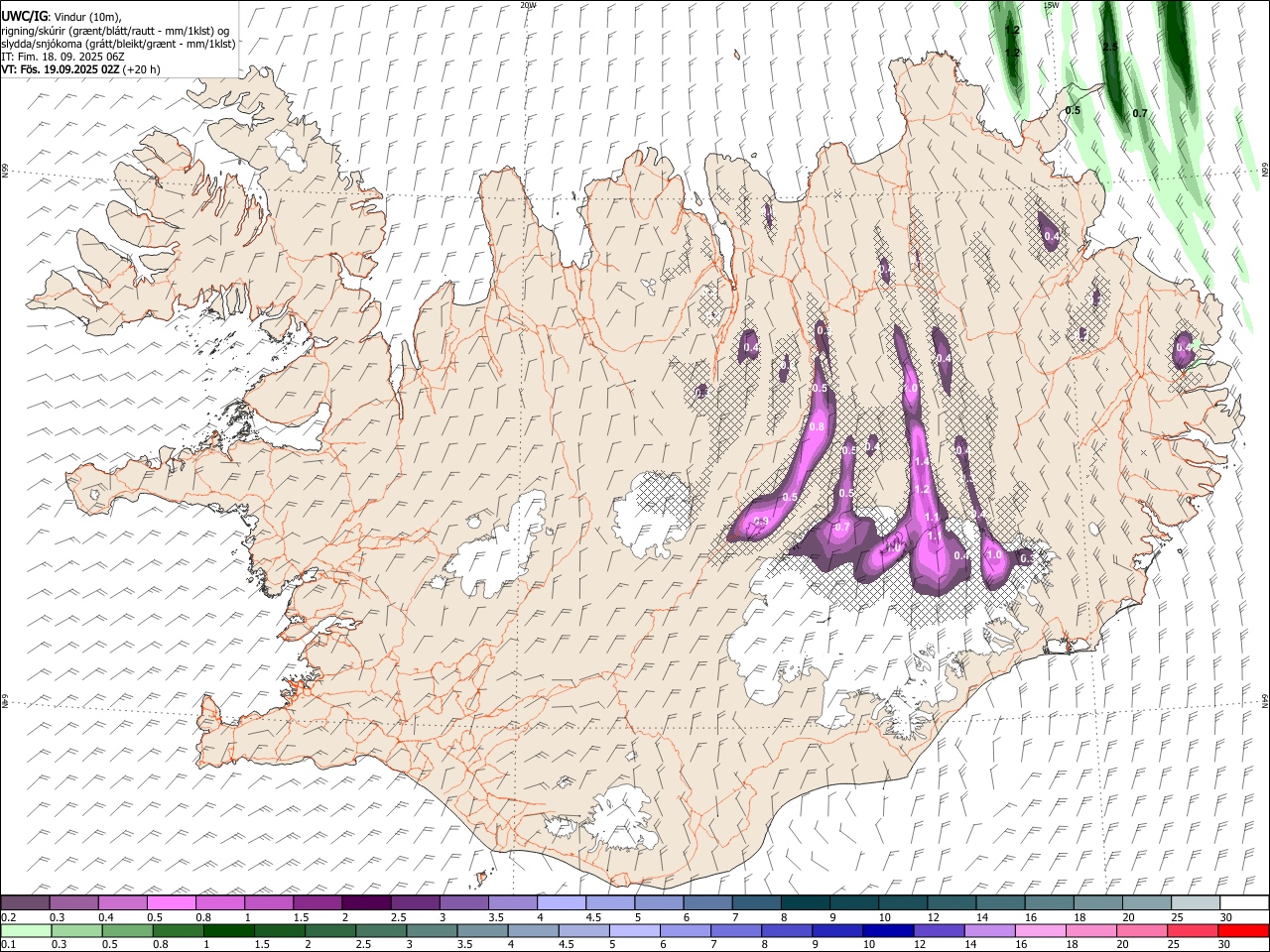Pick the deep blue bottom swatch between 10 and 12

887,931
